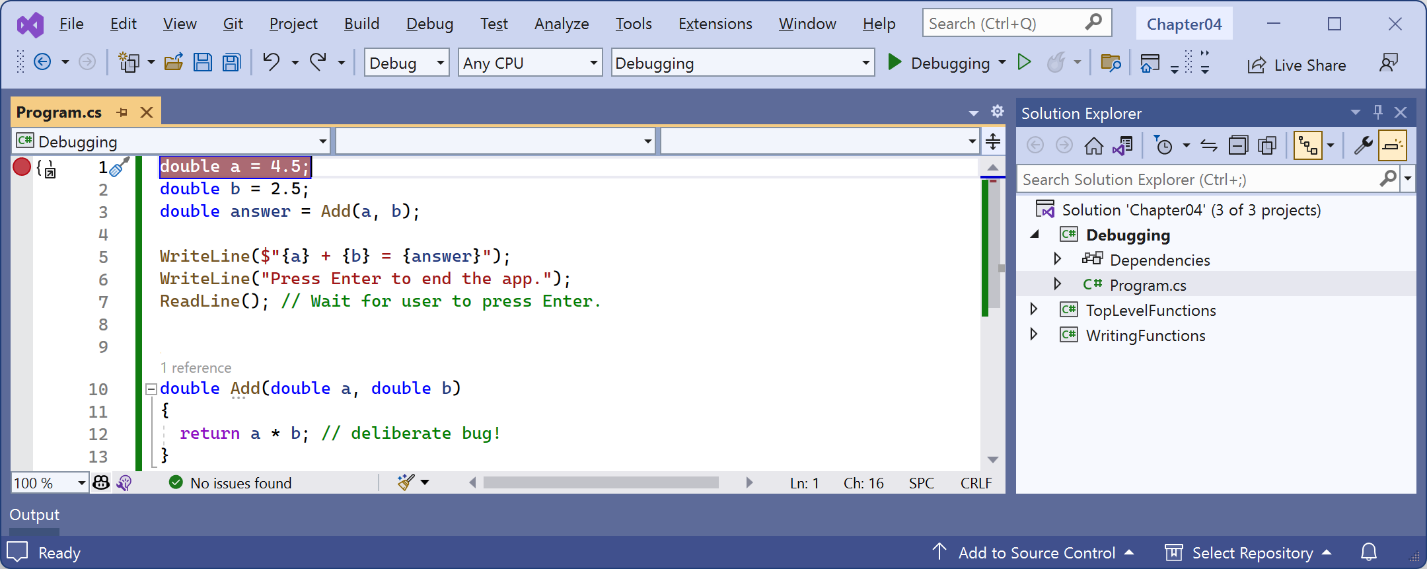Expand the Dependencies node

[x=1058, y=260]
